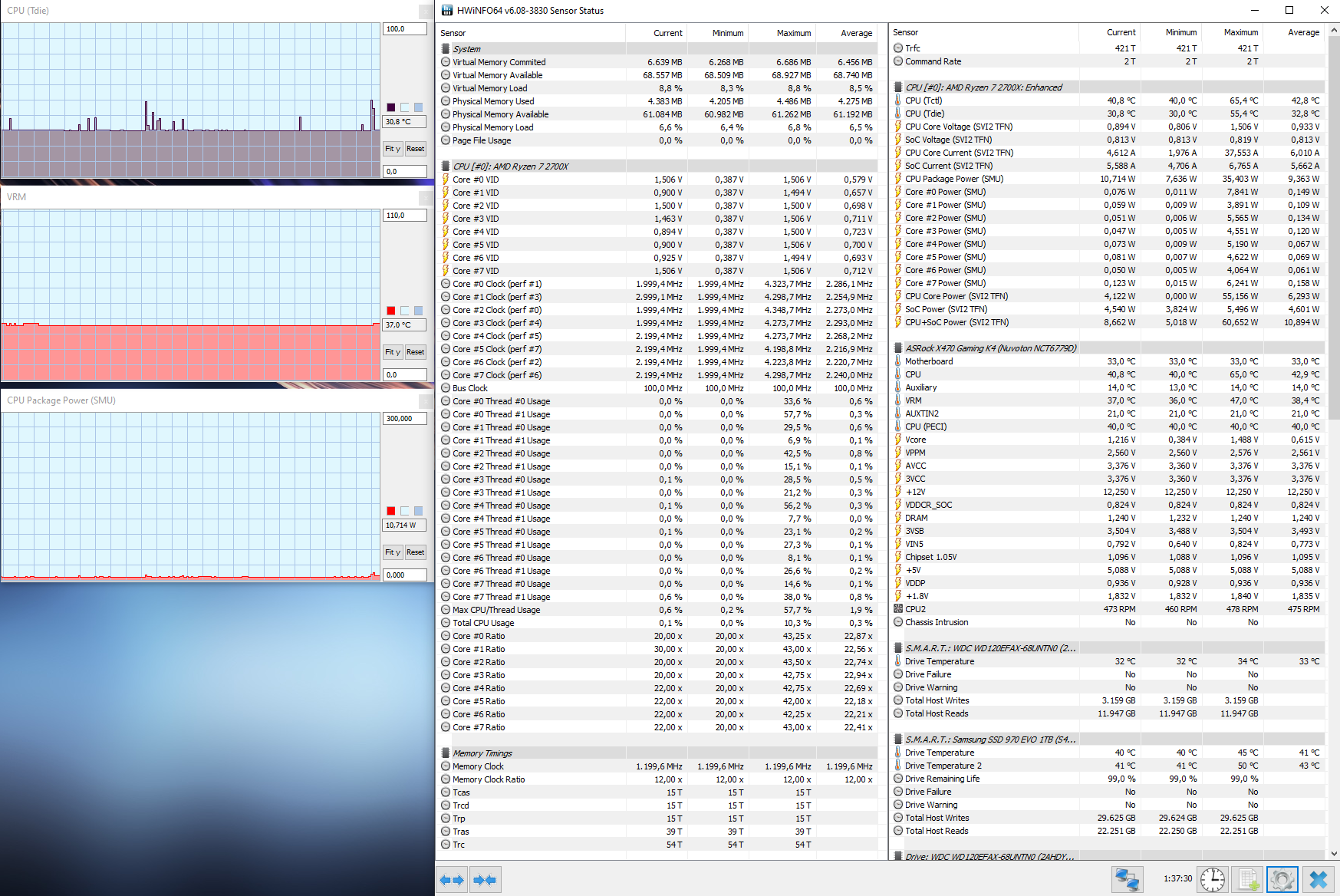1340x896 pixels.
Task: Click the blue grid color swatch in CPU (Tdie) graph
Action: coord(418,107)
